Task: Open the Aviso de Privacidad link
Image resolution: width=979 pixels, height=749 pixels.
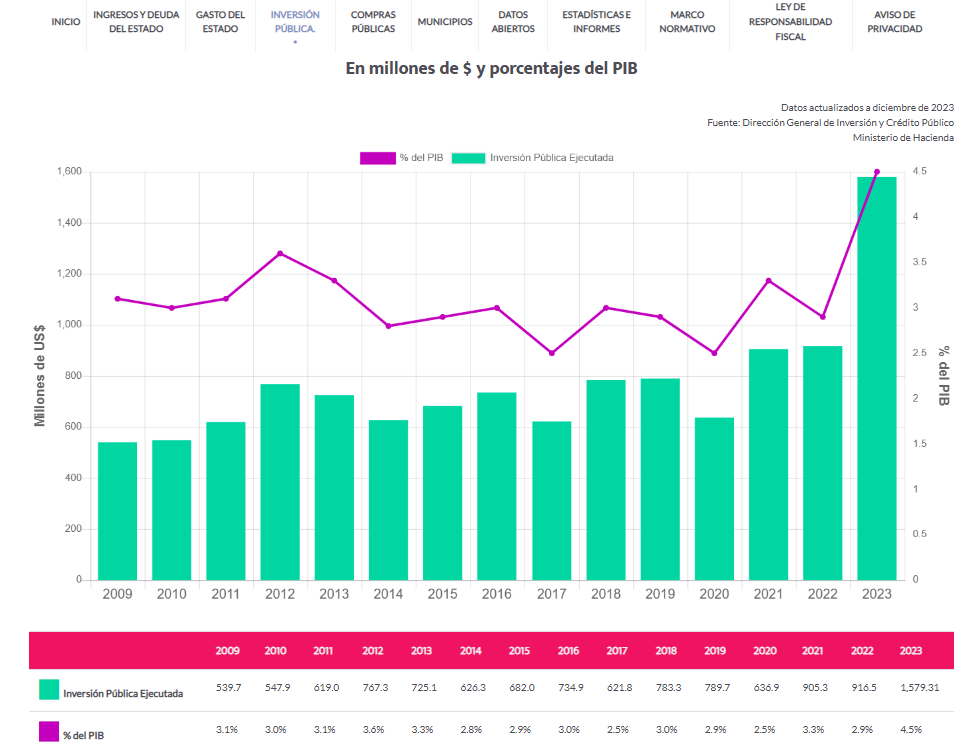Action: pyautogui.click(x=897, y=22)
